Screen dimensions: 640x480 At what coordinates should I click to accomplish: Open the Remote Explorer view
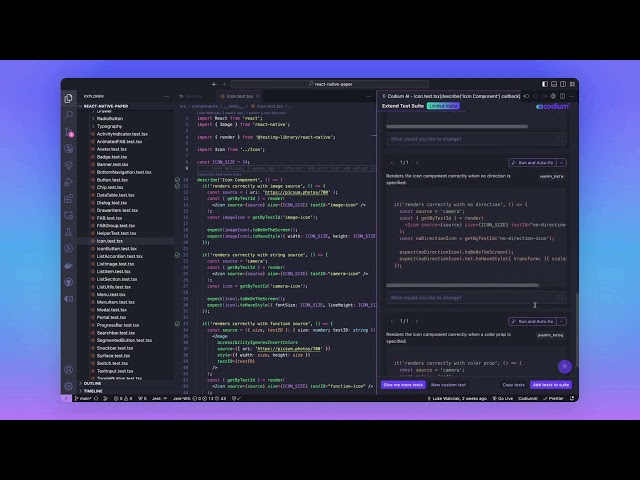pyautogui.click(x=69, y=216)
